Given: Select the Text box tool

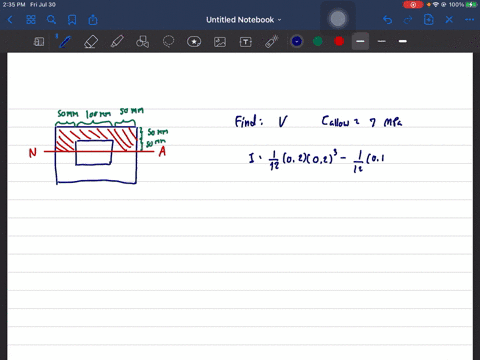Looking at the screenshot, I should click(246, 42).
